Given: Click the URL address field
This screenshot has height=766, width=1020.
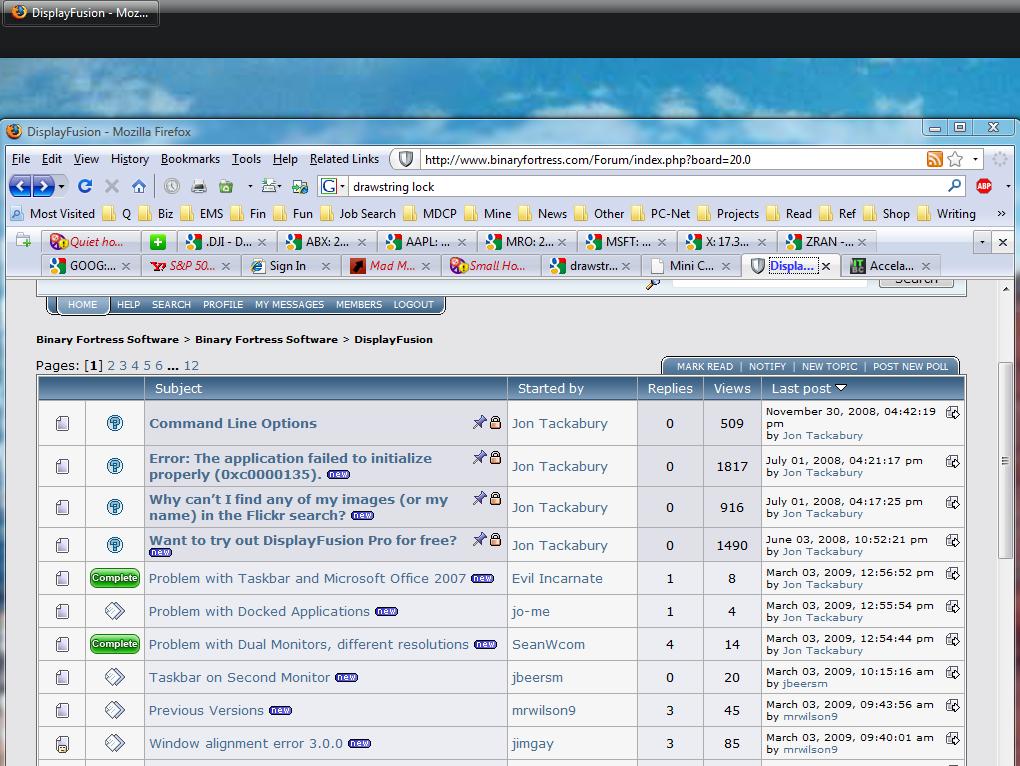Looking at the screenshot, I should tap(660, 159).
